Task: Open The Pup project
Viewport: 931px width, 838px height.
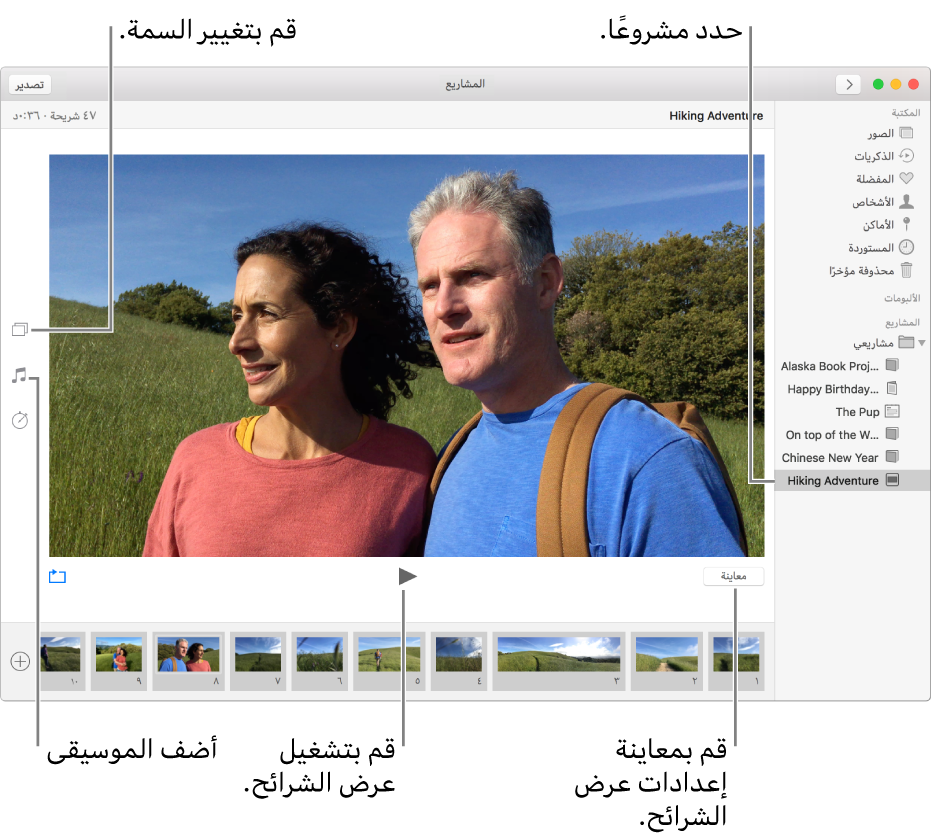Action: pos(867,412)
